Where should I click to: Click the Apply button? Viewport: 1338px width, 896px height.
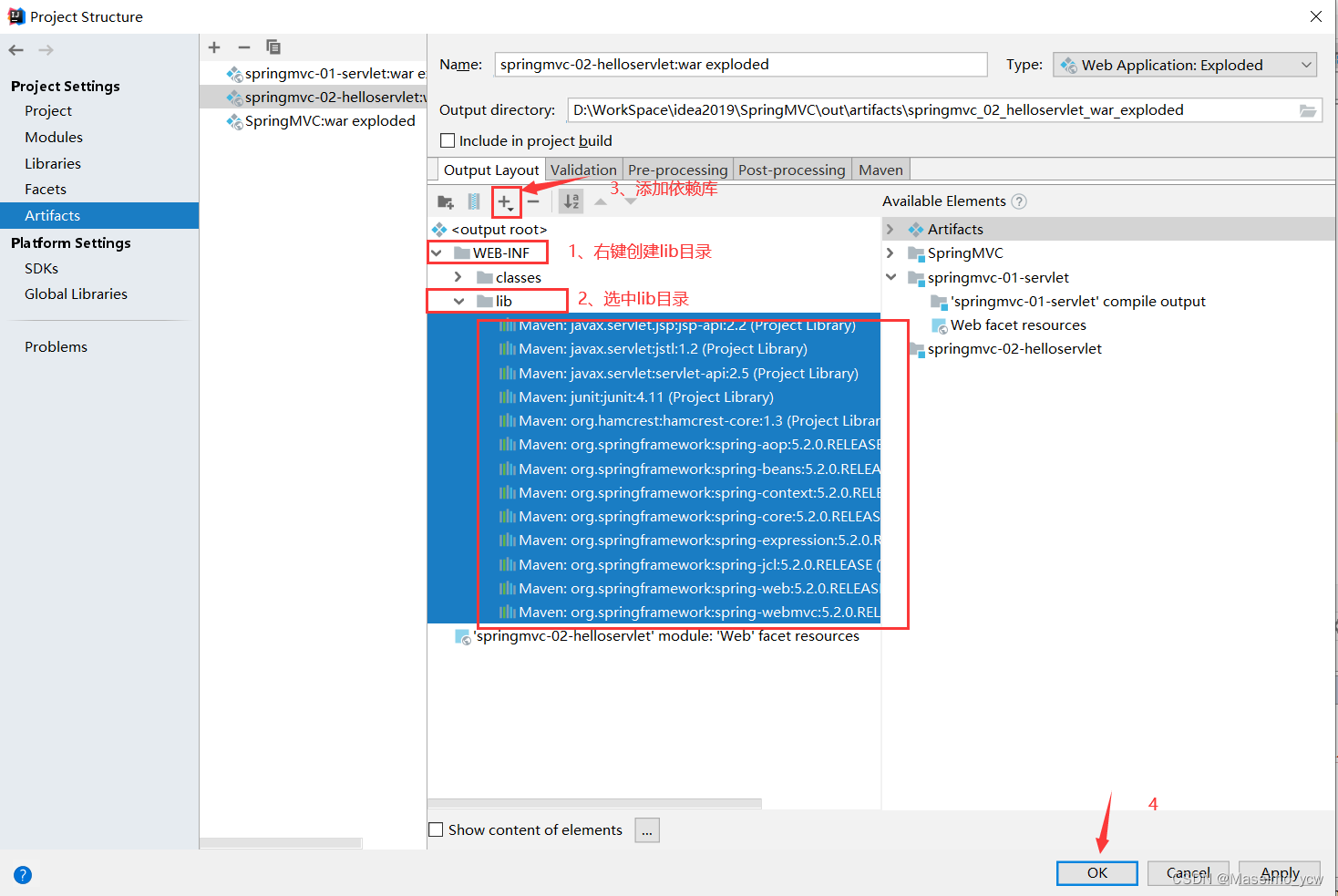(1280, 873)
